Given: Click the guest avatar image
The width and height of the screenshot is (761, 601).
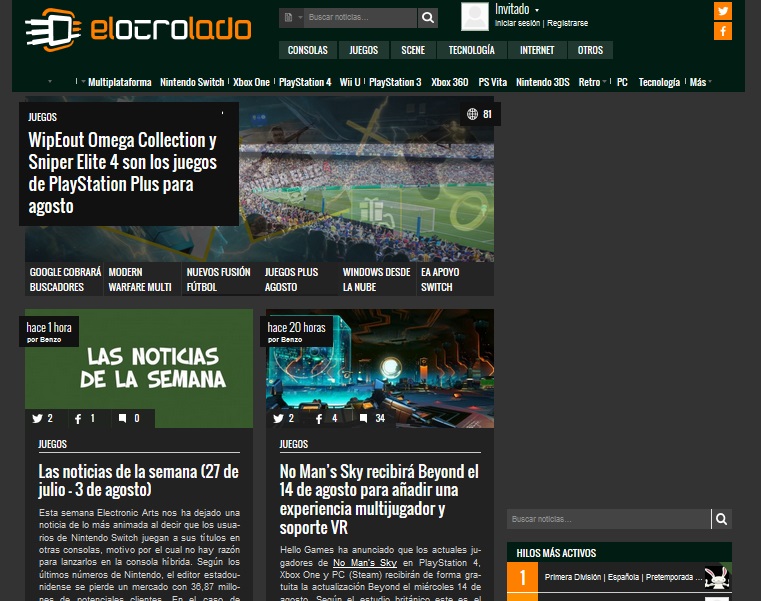Looking at the screenshot, I should click(x=475, y=16).
